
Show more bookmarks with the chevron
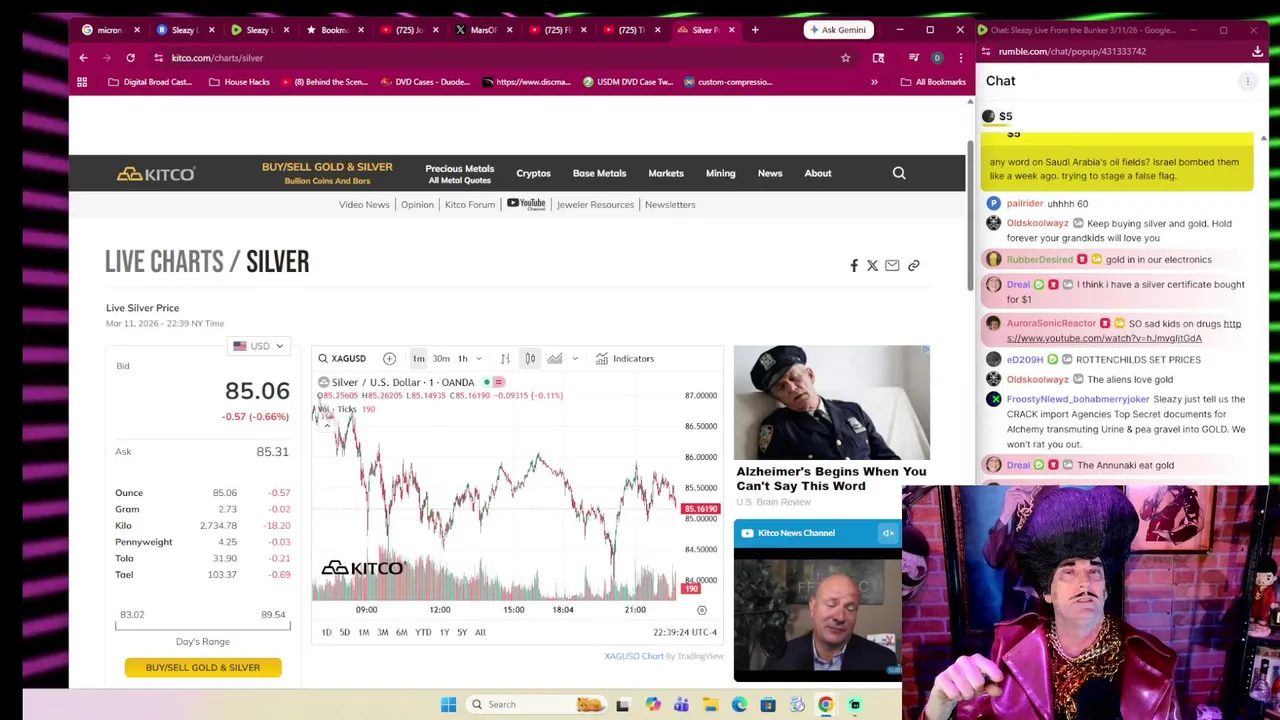pos(874,82)
